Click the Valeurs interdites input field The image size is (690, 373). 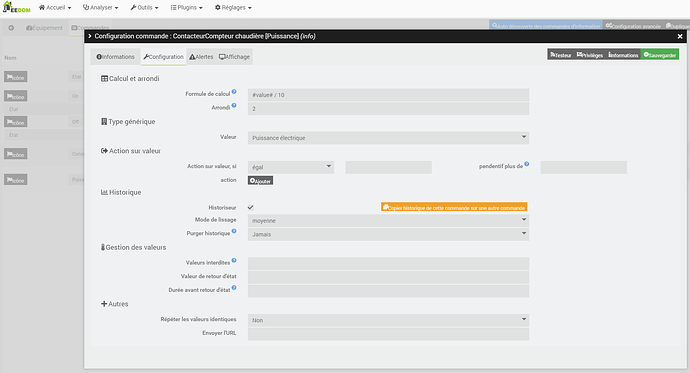388,263
